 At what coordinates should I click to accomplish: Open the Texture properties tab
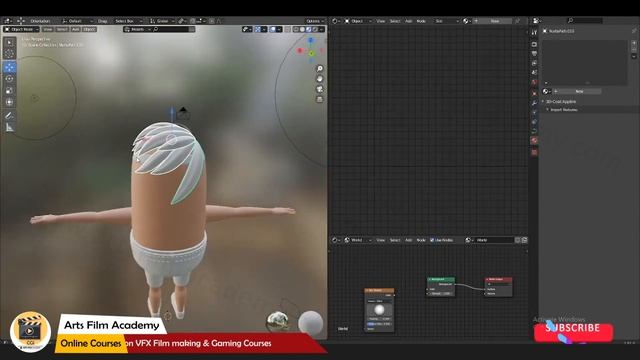pos(534,152)
